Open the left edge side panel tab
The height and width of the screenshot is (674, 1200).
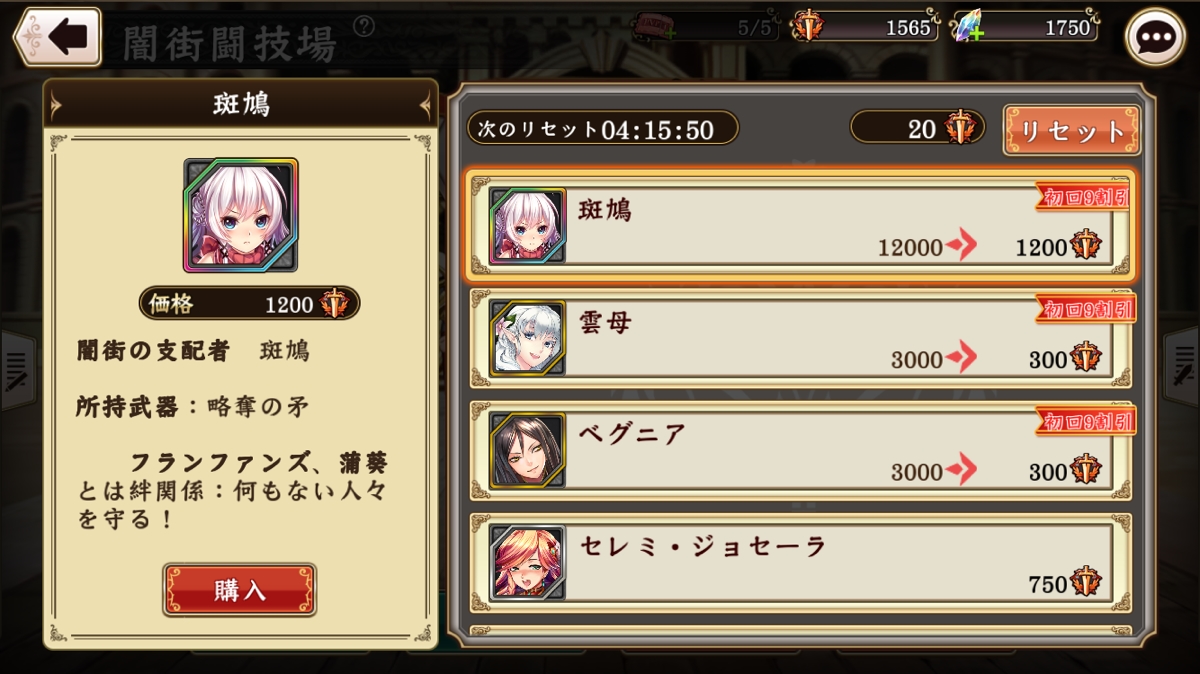coord(17,368)
